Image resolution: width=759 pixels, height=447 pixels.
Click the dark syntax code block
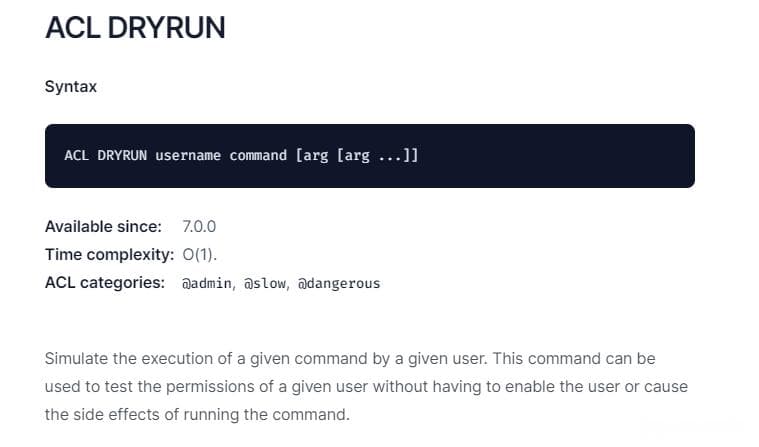(x=370, y=156)
